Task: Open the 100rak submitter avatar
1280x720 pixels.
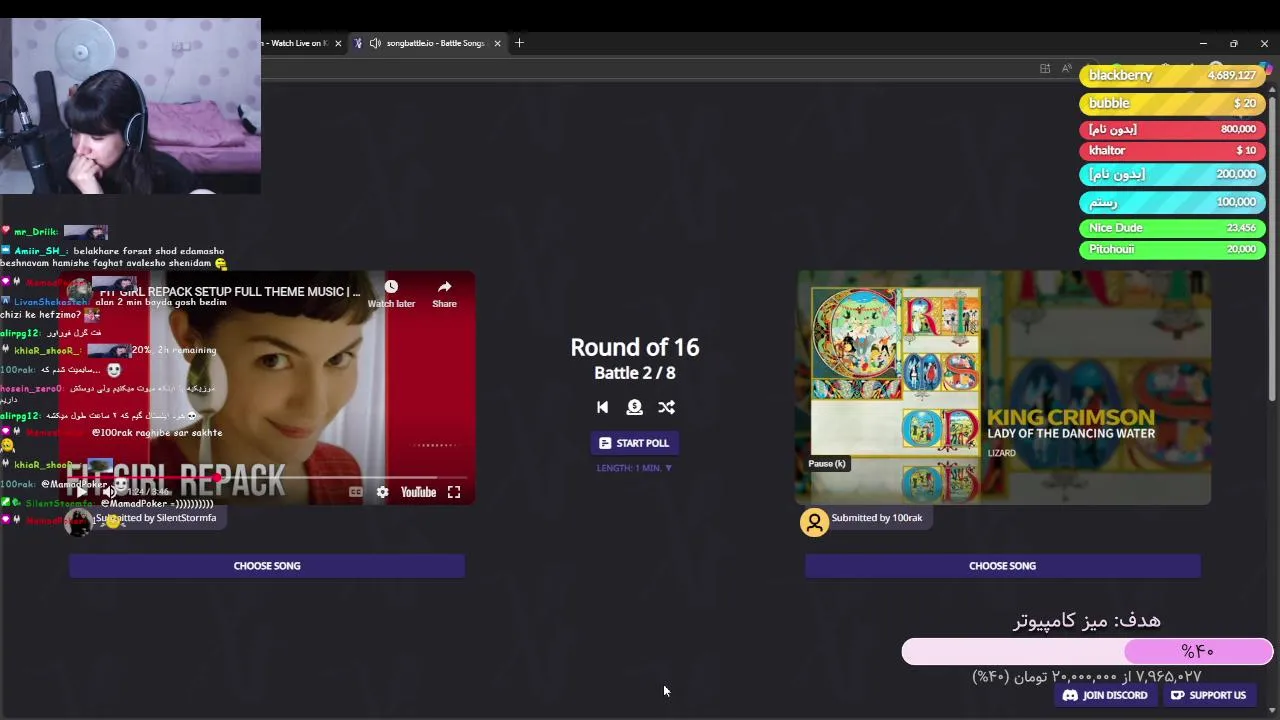Action: [x=814, y=522]
